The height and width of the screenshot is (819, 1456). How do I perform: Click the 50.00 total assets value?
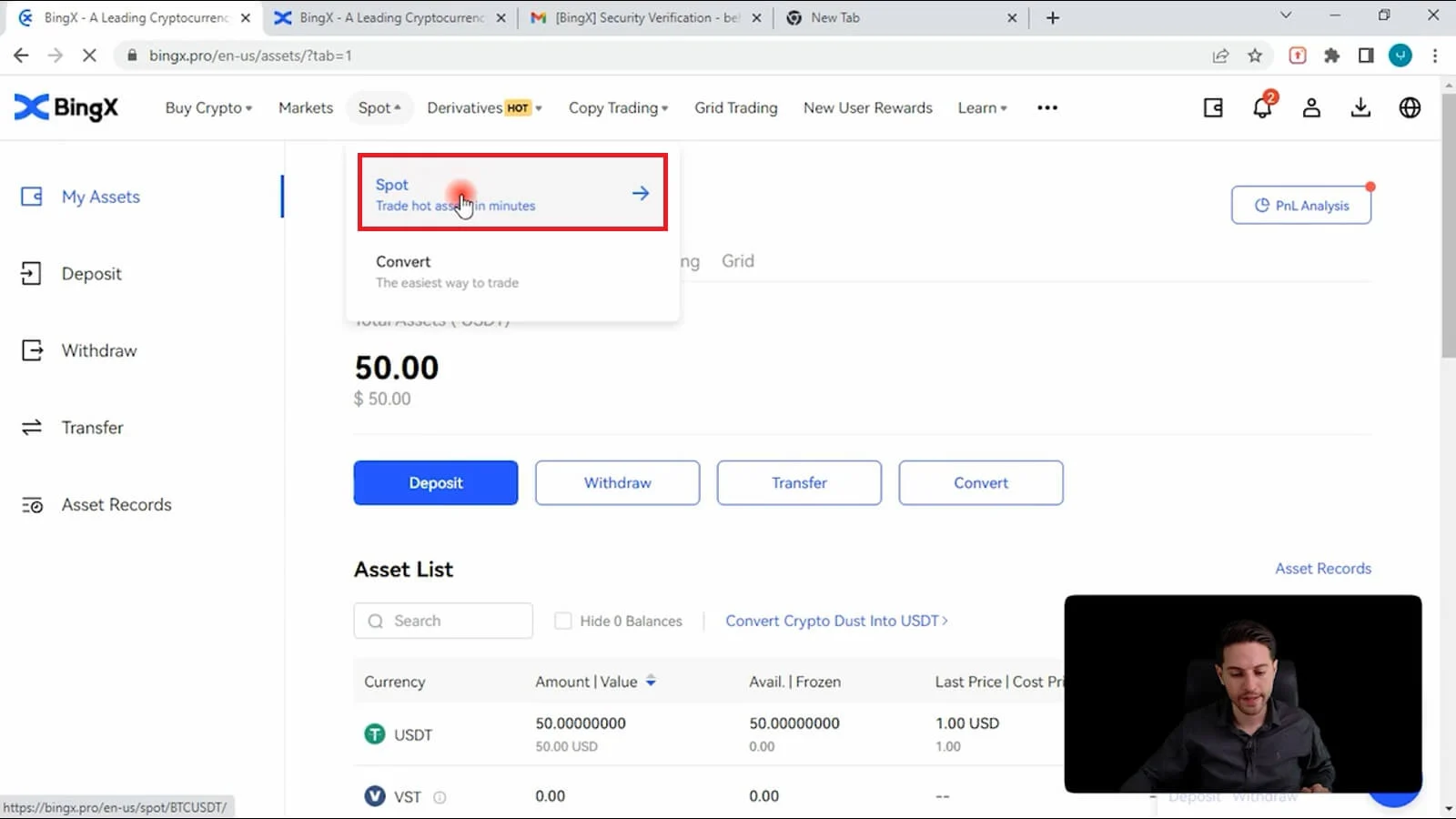coord(397,368)
